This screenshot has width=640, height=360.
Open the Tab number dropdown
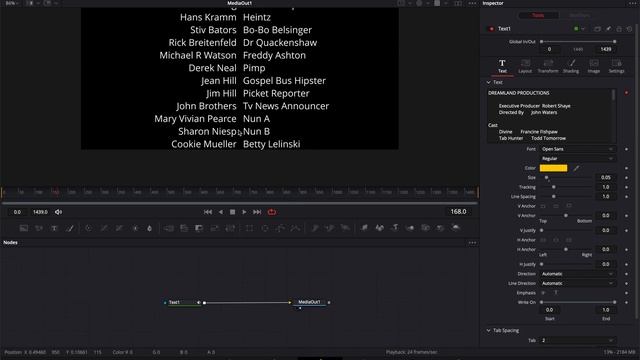click(577, 340)
